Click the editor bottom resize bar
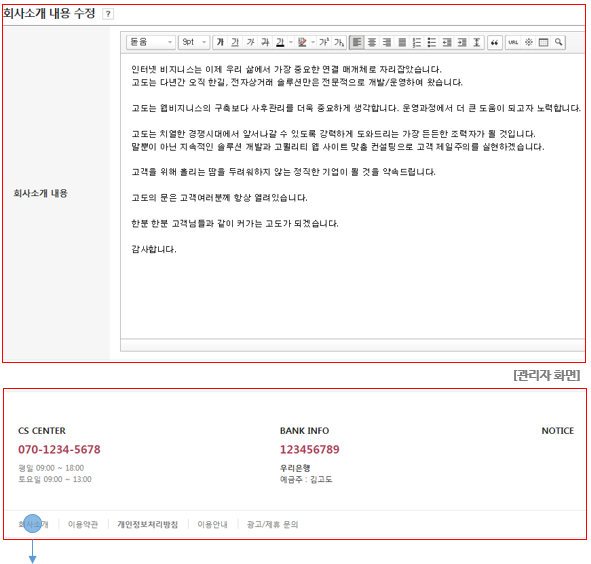This screenshot has width=591, height=564. (x=352, y=345)
